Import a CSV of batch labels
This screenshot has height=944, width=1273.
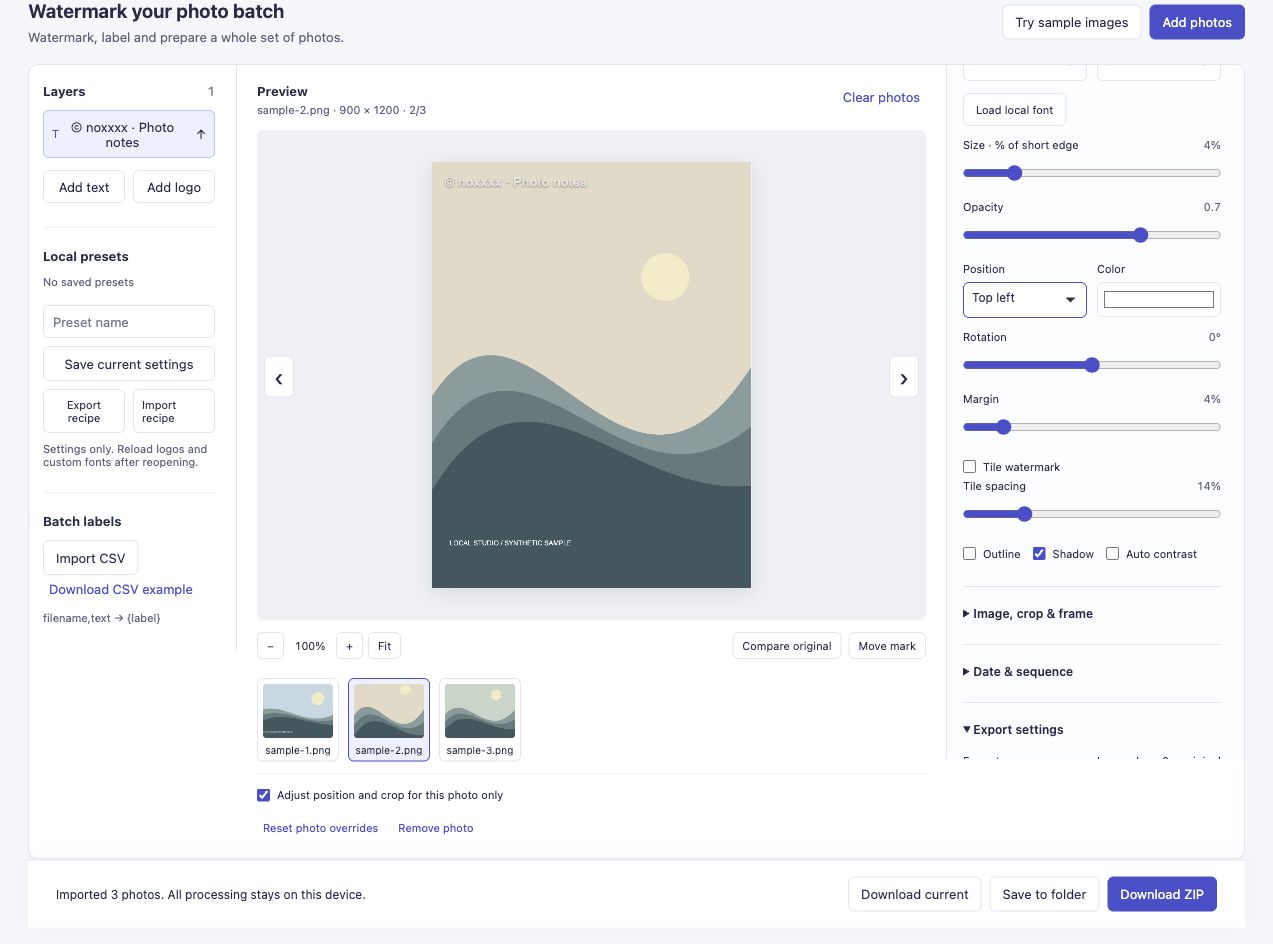[x=91, y=558]
